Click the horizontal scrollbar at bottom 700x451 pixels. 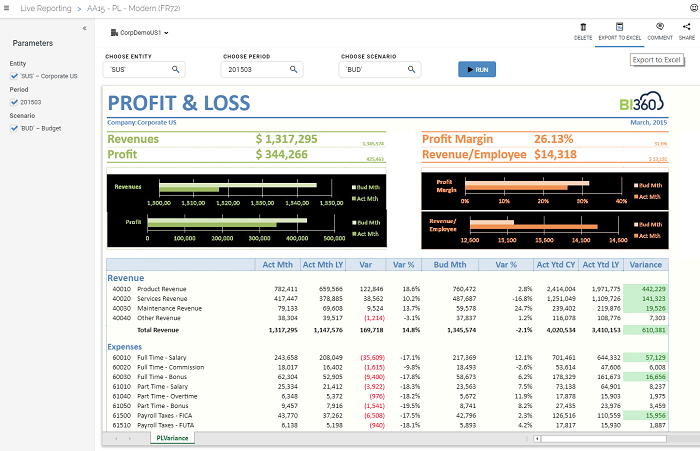610,438
